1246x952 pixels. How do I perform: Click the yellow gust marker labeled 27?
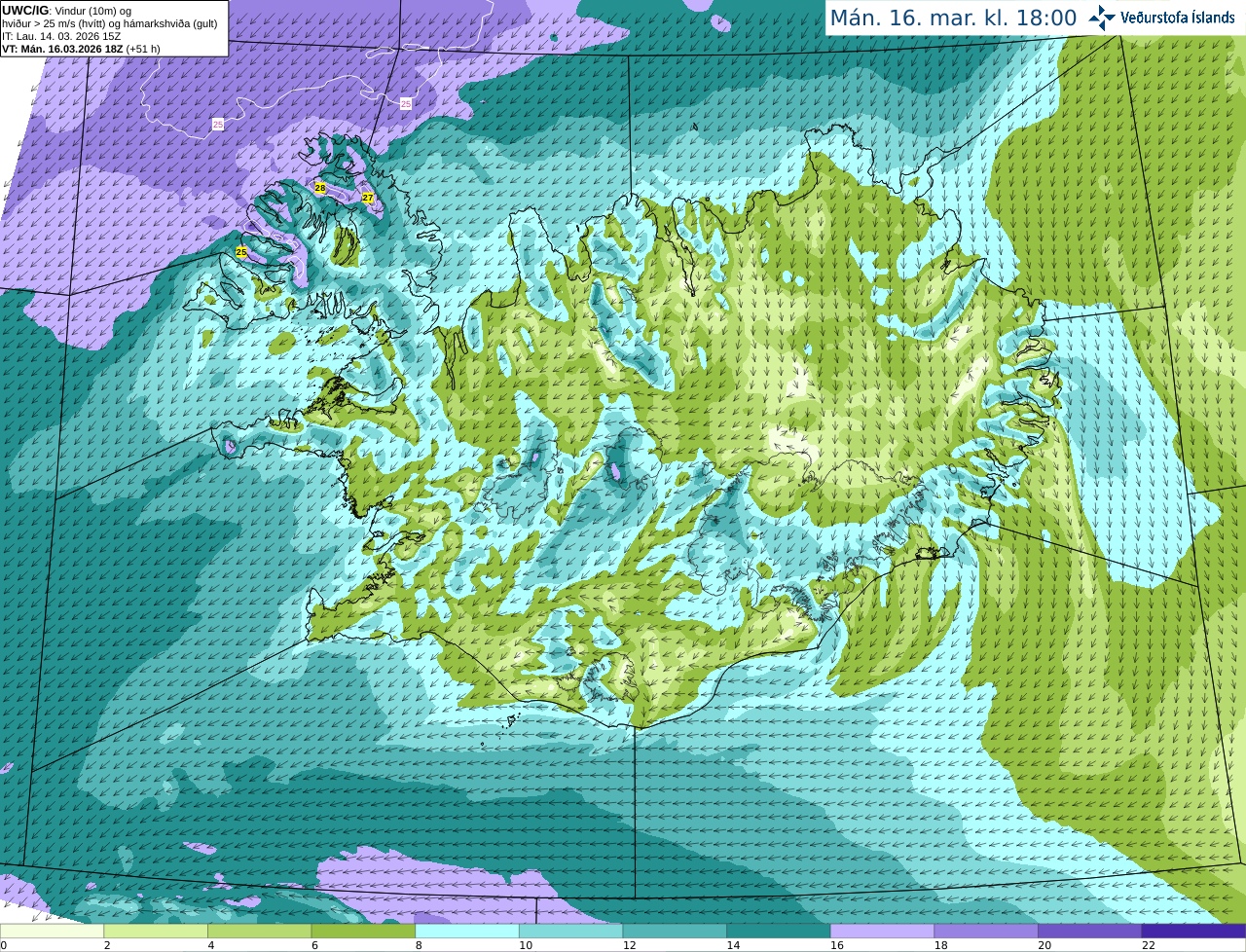point(367,198)
